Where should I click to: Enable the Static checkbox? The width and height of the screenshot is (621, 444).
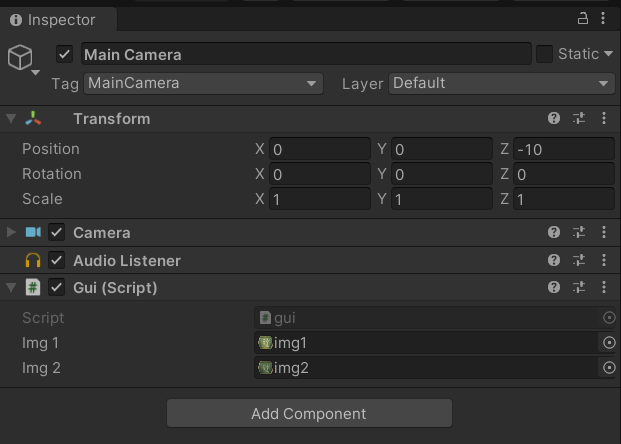pos(545,54)
